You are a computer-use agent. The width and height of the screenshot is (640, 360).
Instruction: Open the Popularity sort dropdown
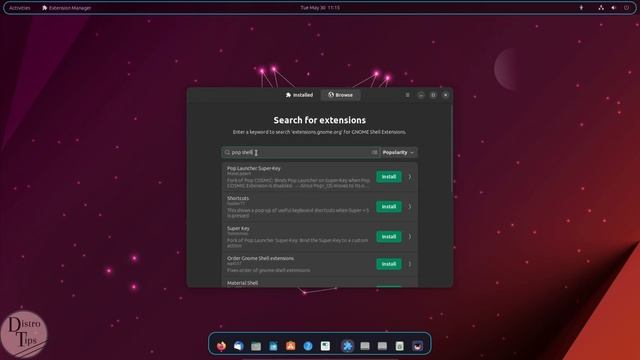[x=398, y=152]
